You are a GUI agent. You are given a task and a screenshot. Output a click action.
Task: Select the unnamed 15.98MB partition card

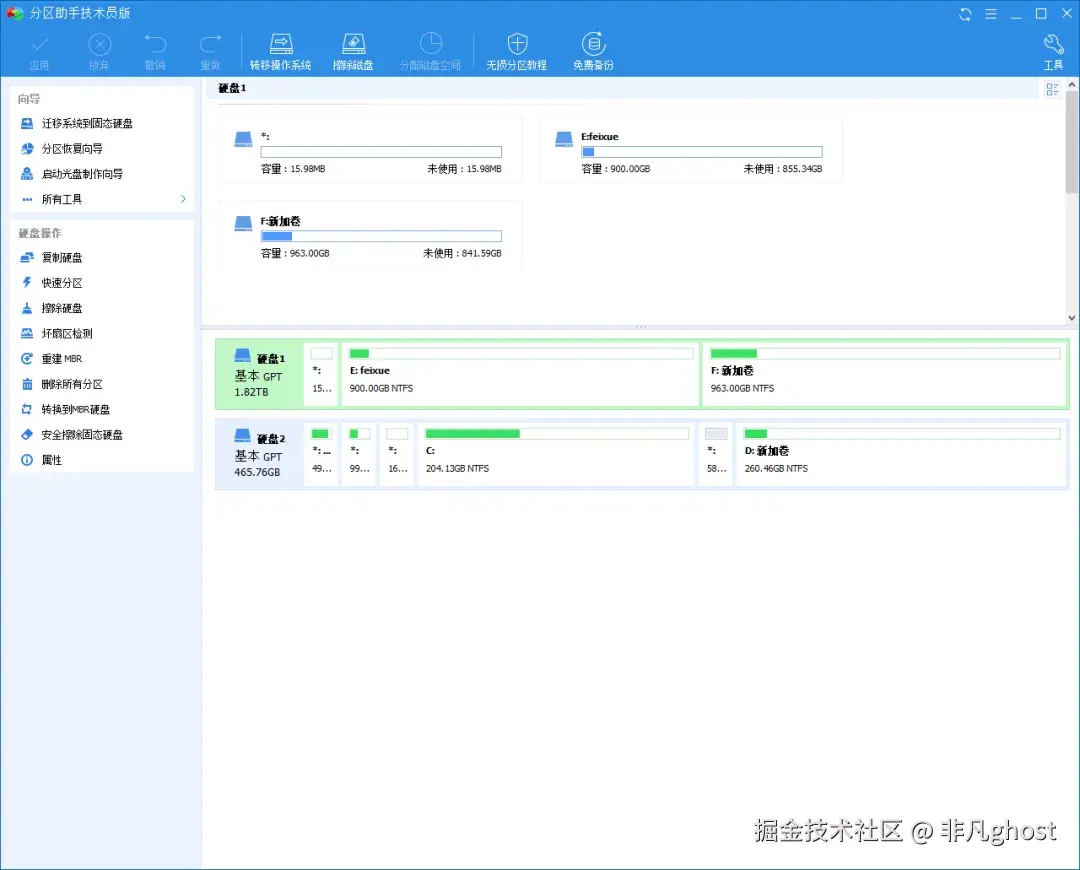pos(370,149)
